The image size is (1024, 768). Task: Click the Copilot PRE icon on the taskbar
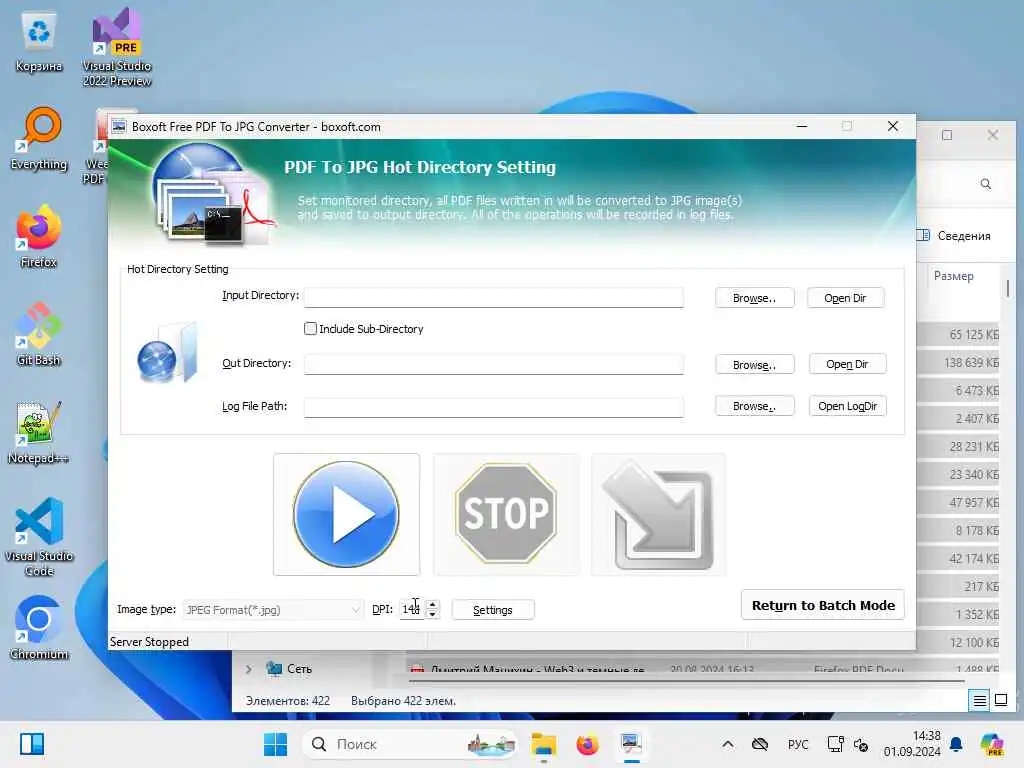(992, 744)
